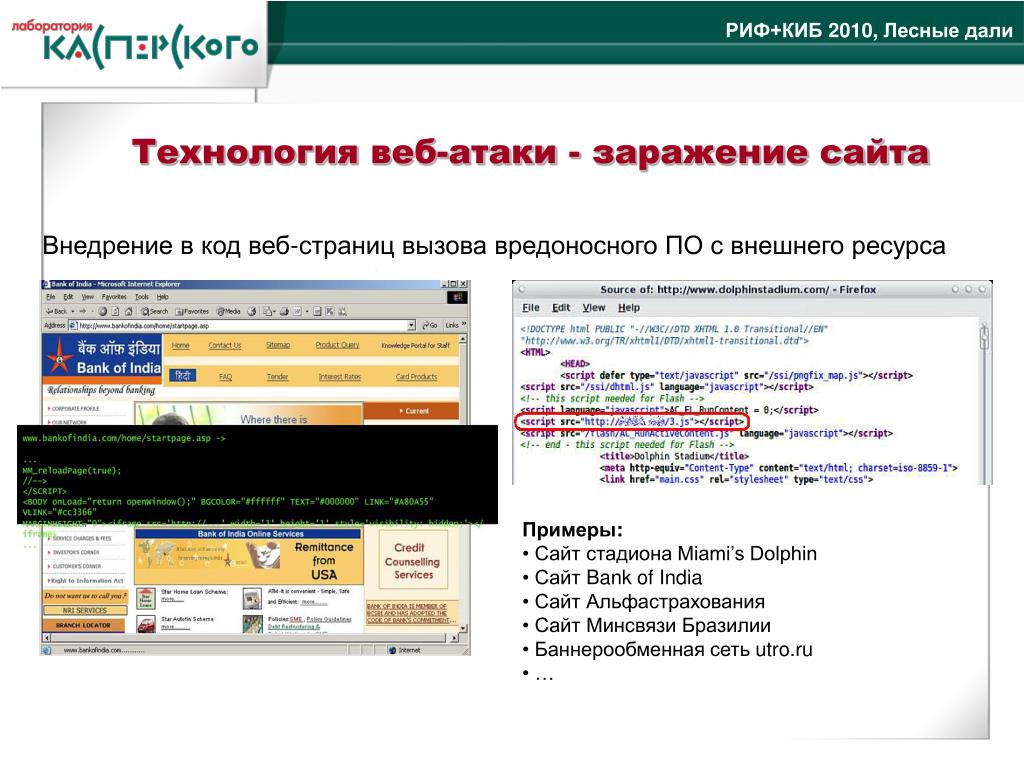Click the ATM image icon
This screenshot has width=1024, height=768.
pyautogui.click(x=252, y=598)
